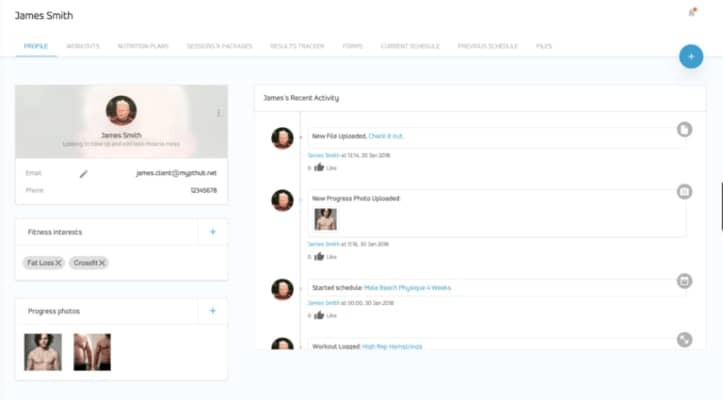Remove the Fat Loss interest tag
Viewport: 723px width, 400px height.
coord(59,263)
